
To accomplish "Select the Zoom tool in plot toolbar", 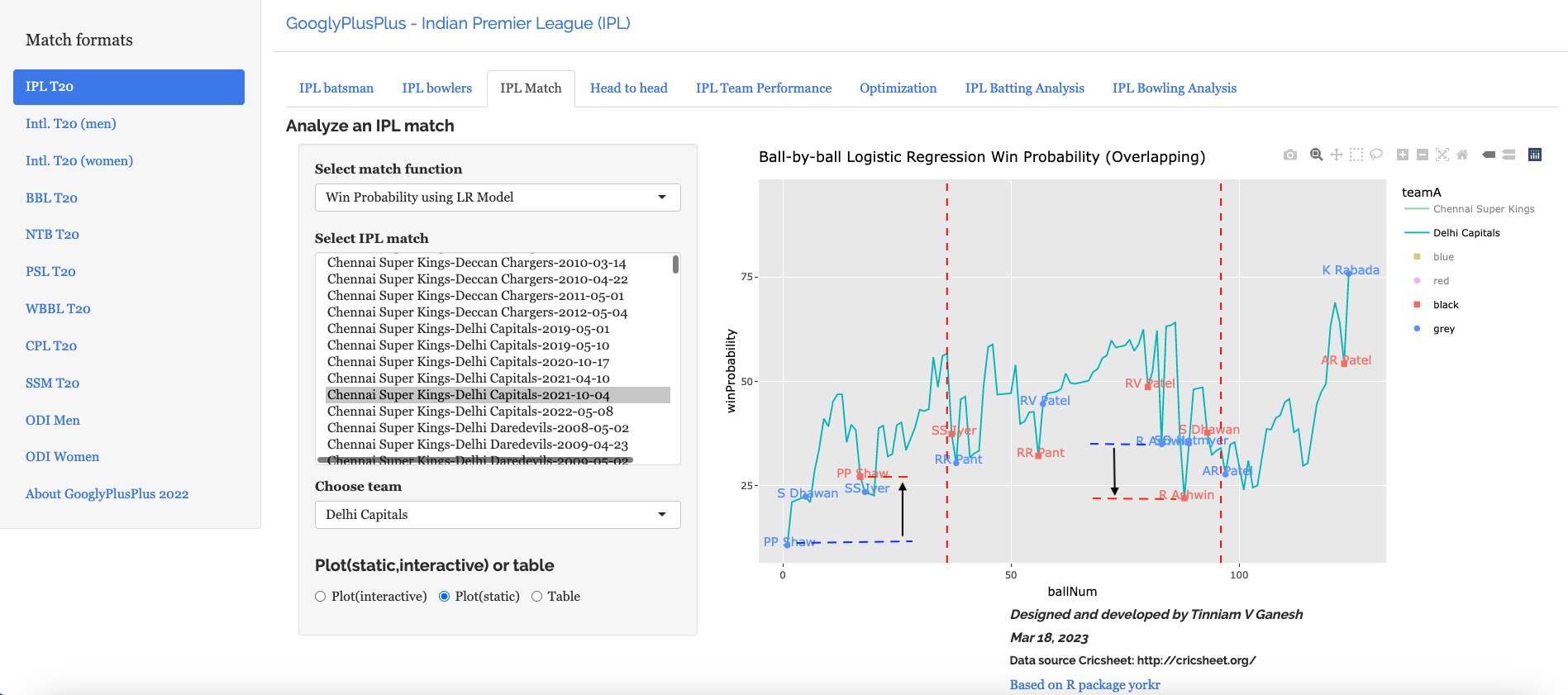I will point(1316,155).
